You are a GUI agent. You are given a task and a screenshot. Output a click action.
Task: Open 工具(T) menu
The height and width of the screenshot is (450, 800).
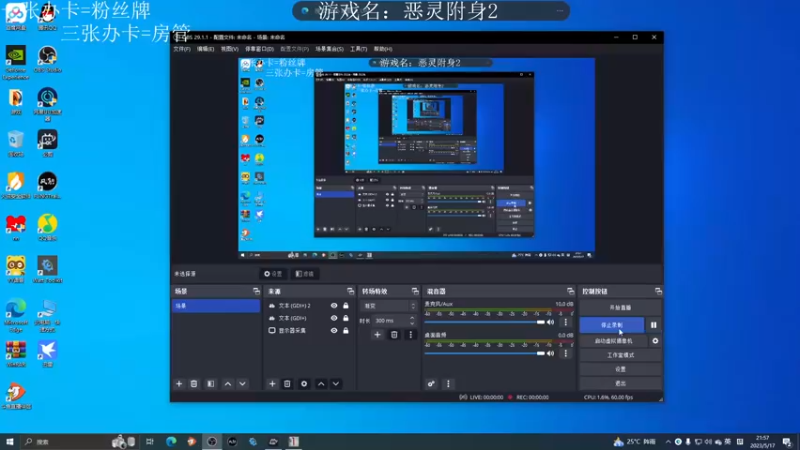358,49
